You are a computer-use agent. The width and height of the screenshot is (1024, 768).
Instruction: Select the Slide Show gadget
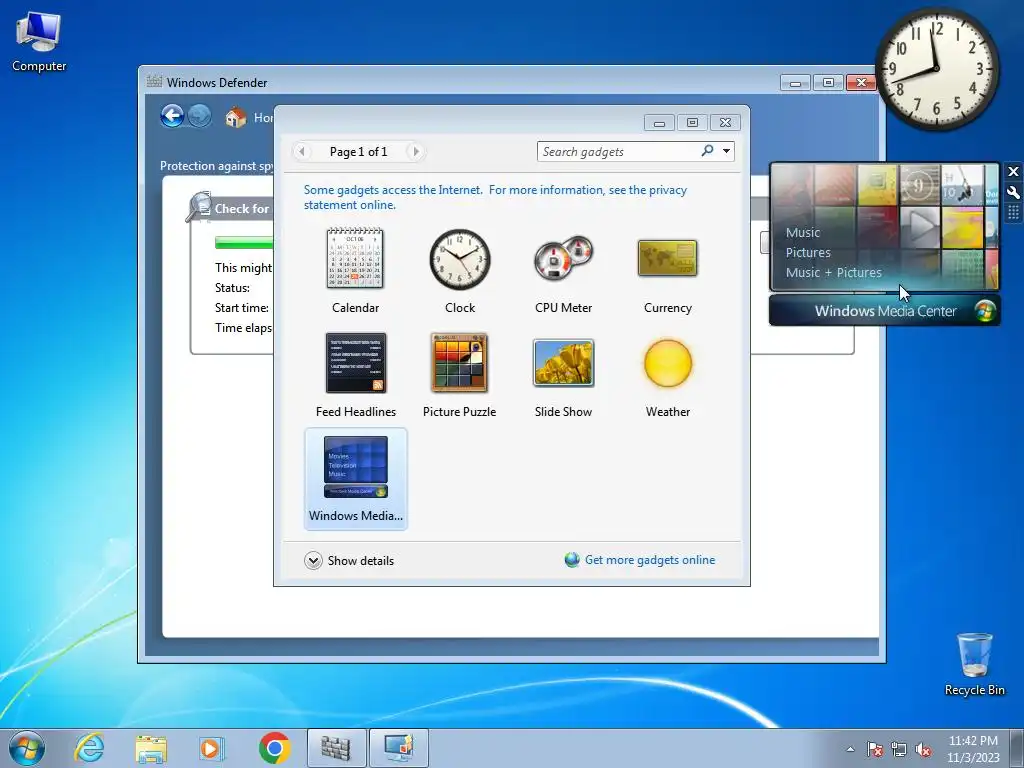[x=563, y=376]
